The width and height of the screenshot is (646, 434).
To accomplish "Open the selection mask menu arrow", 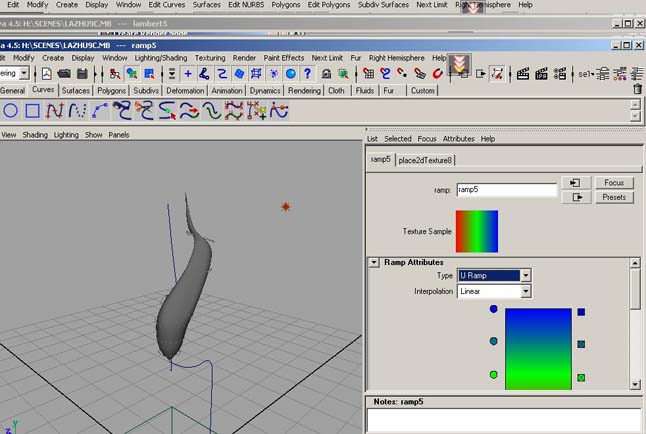I will 172,74.
